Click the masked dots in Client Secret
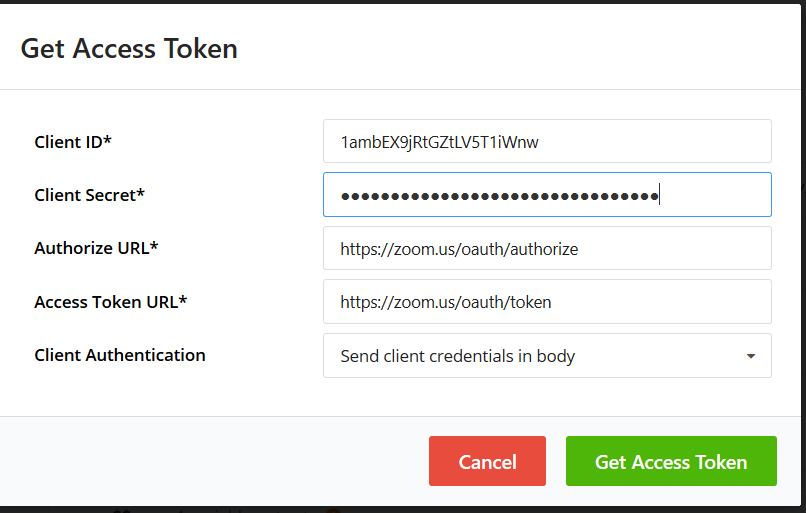 (x=498, y=196)
